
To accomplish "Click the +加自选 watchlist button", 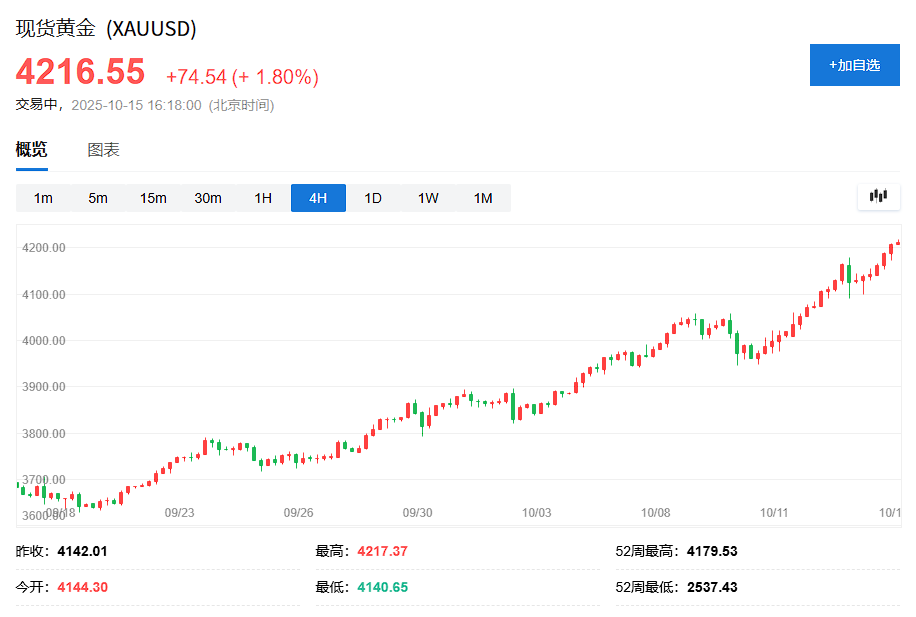I will click(x=855, y=64).
